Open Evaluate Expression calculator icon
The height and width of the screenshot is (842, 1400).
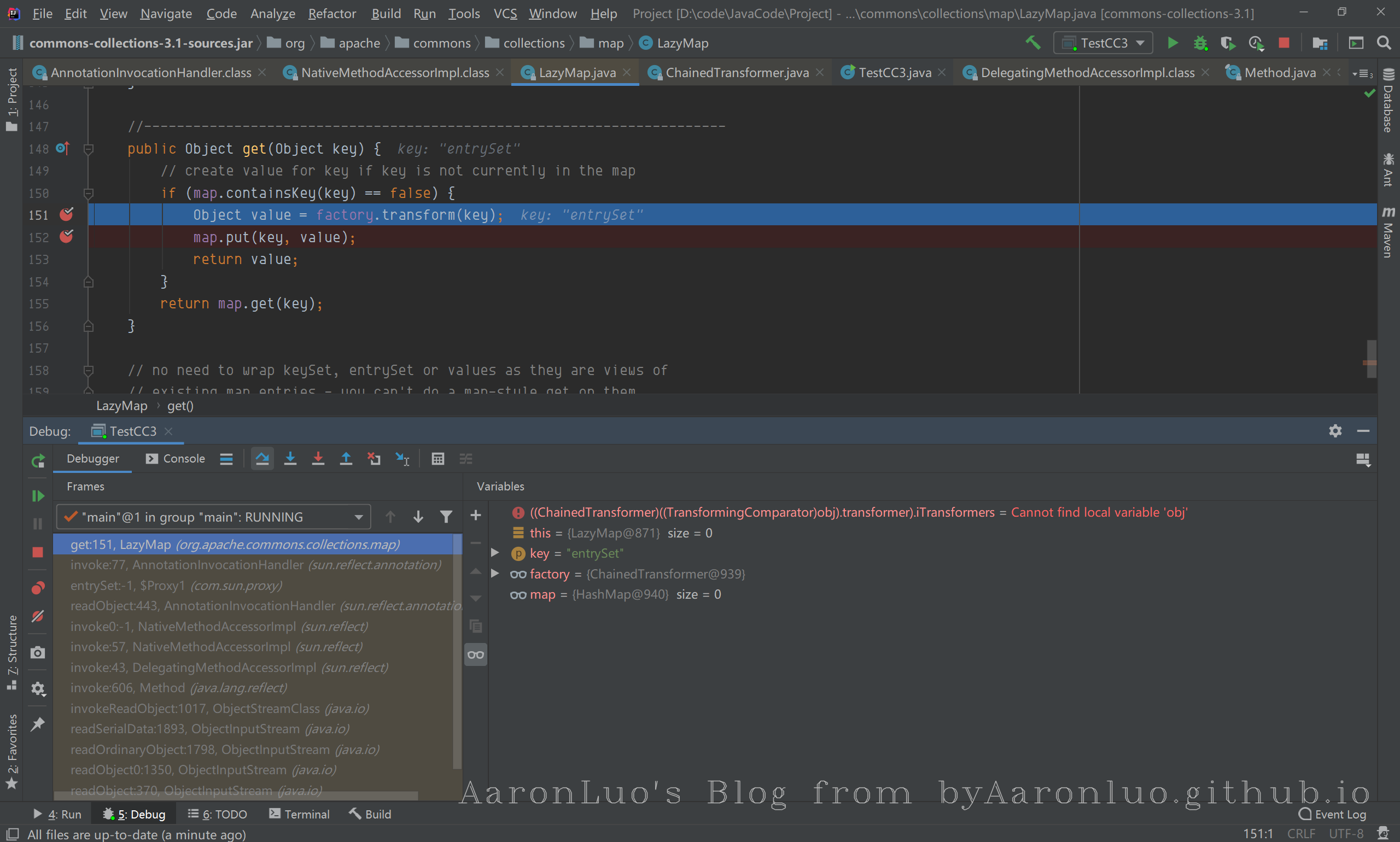437,458
